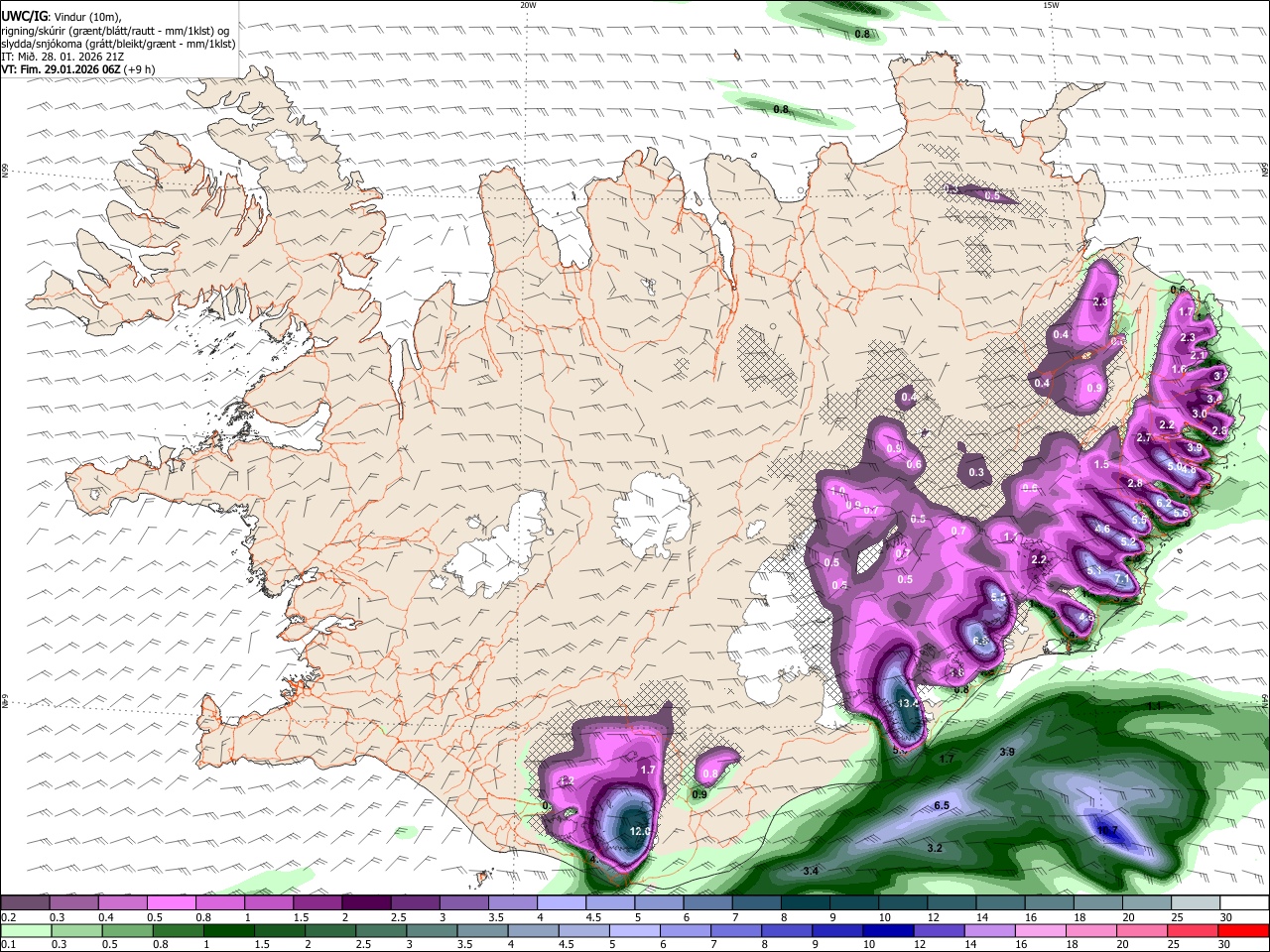This screenshot has width=1270, height=952.
Task: Click the 'rigning/skúrir' legend description line
Action: click(115, 30)
